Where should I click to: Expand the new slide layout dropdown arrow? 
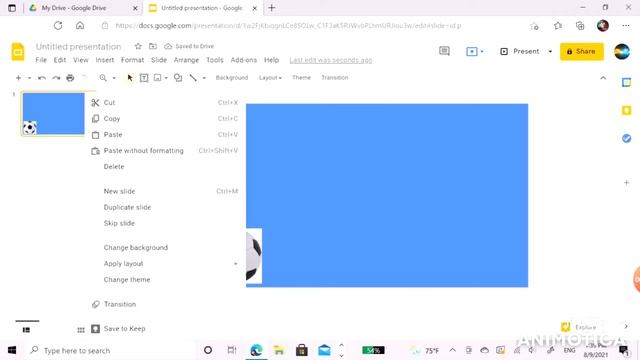(29, 78)
